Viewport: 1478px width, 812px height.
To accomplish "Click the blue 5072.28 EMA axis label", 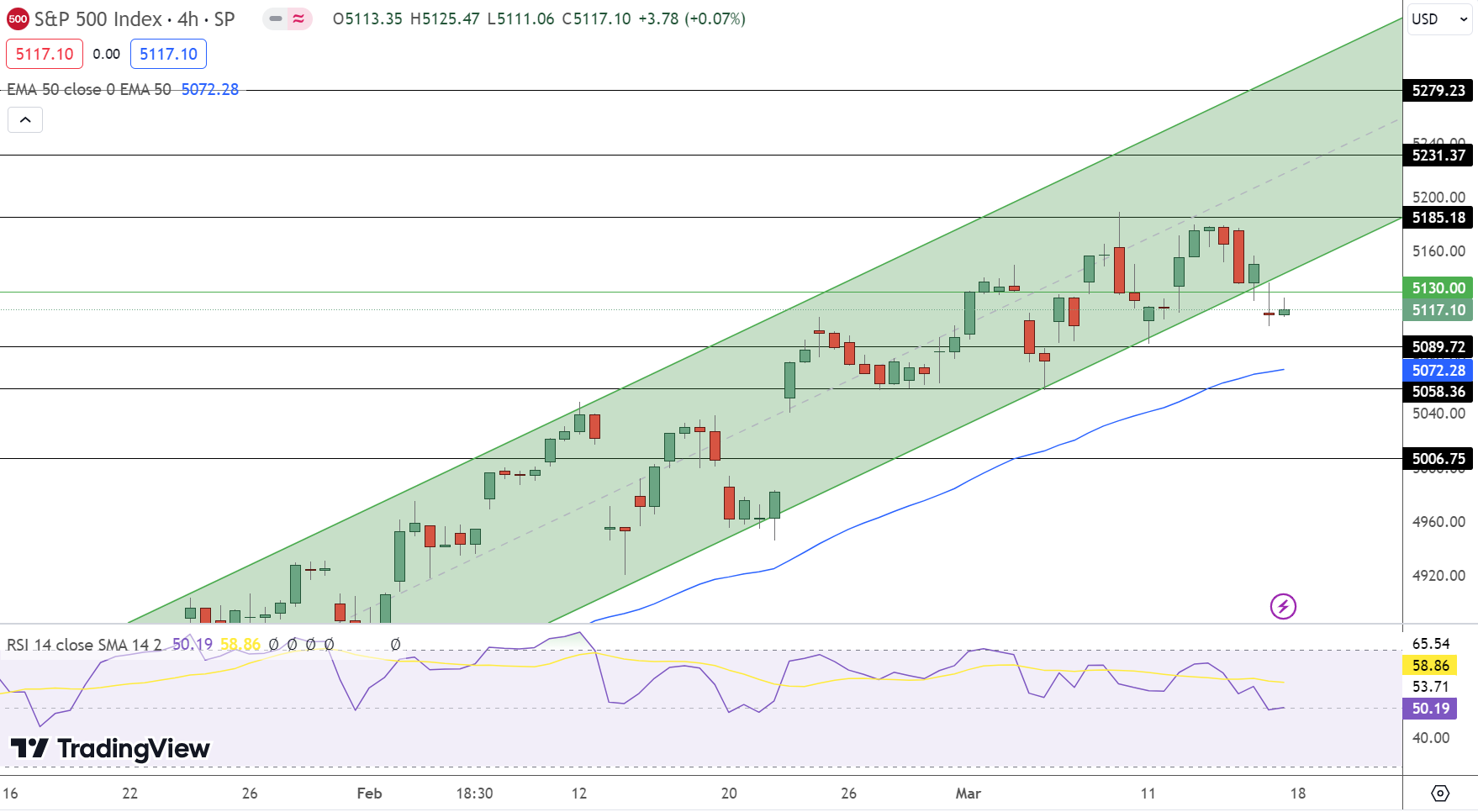I will tap(1438, 370).
